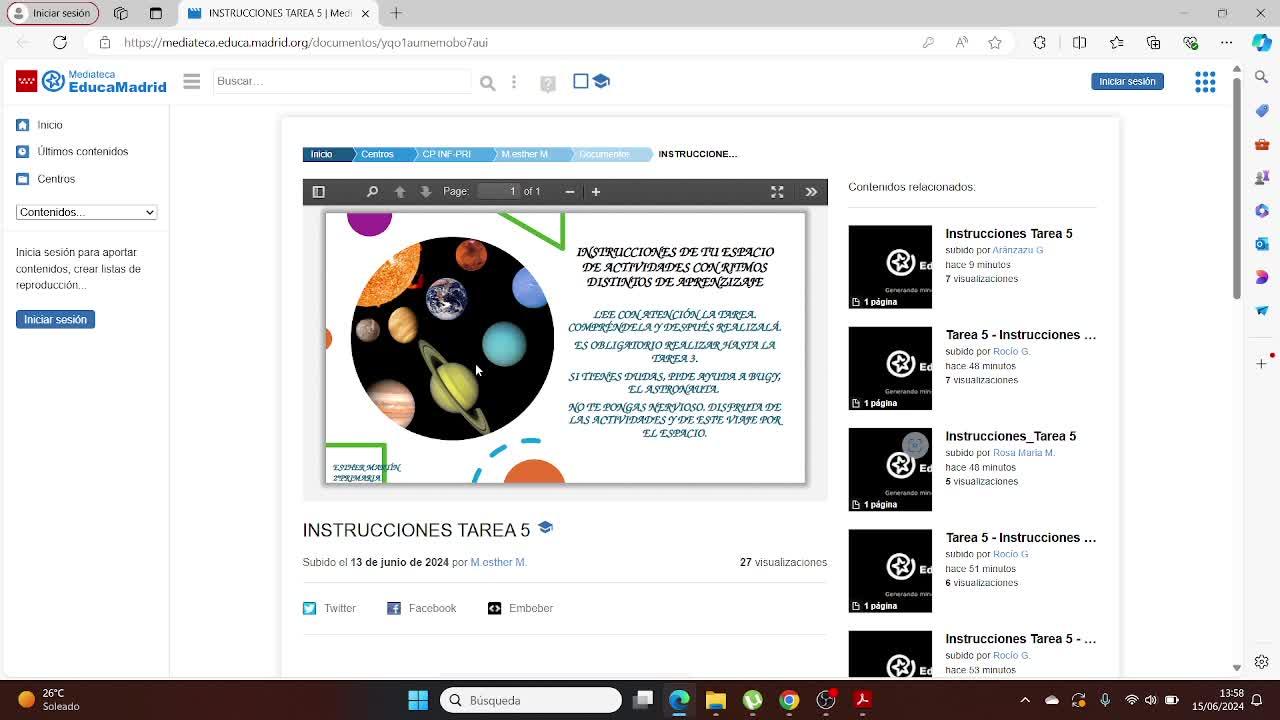Open uploader M.esther M. profile link

pyautogui.click(x=499, y=562)
